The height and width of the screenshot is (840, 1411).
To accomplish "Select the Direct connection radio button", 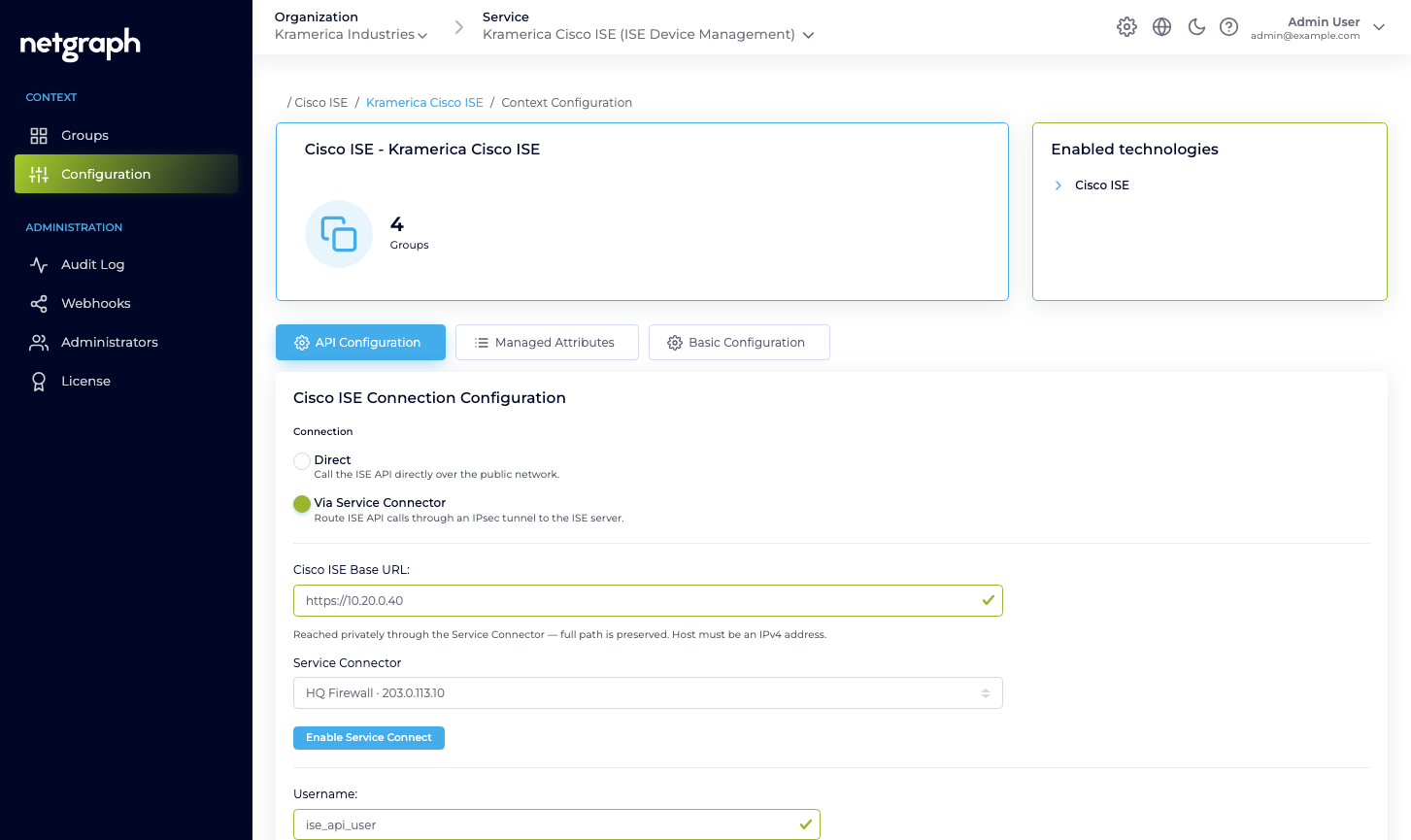I will click(302, 461).
